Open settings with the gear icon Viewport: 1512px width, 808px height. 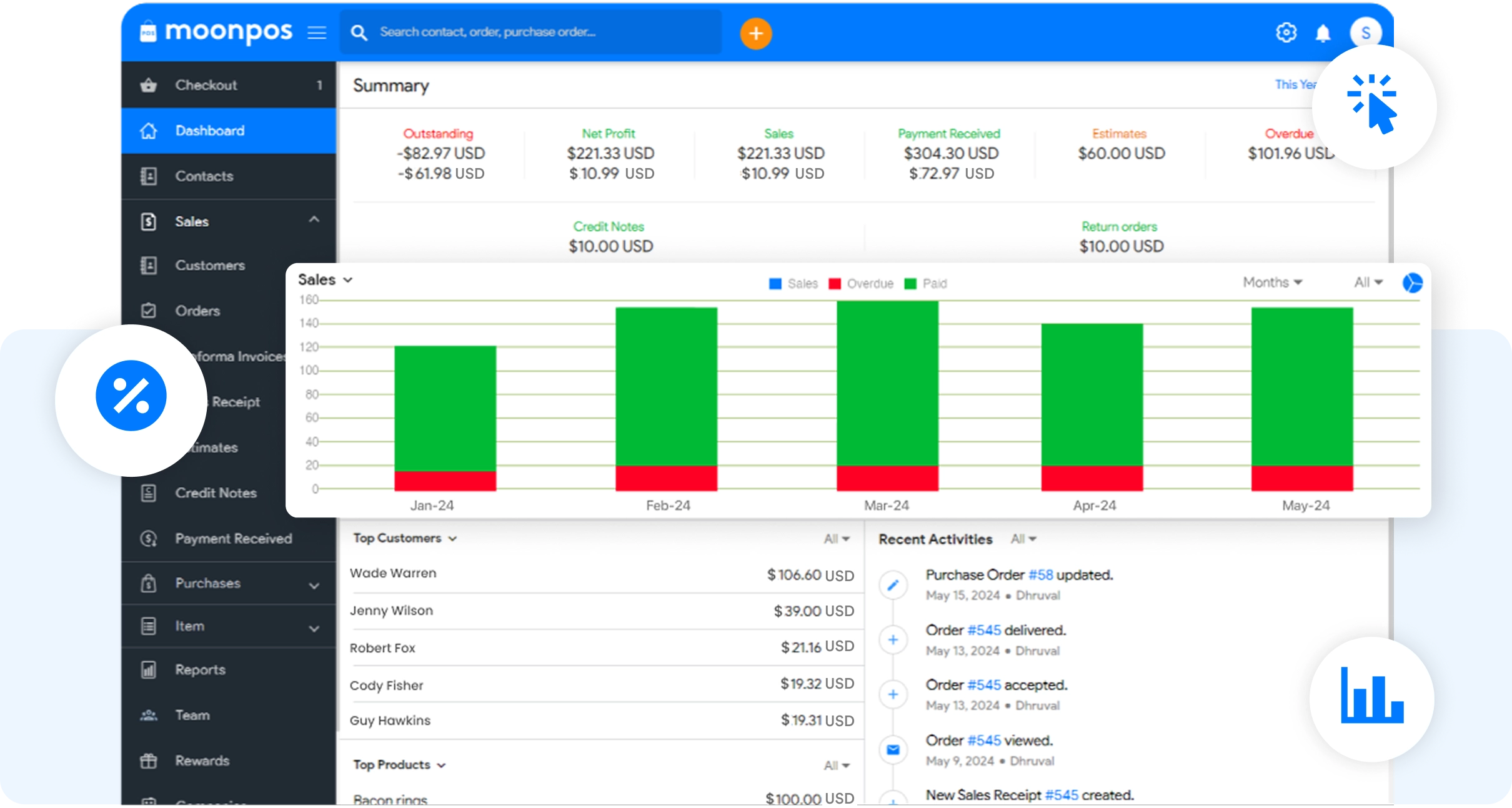point(1286,32)
